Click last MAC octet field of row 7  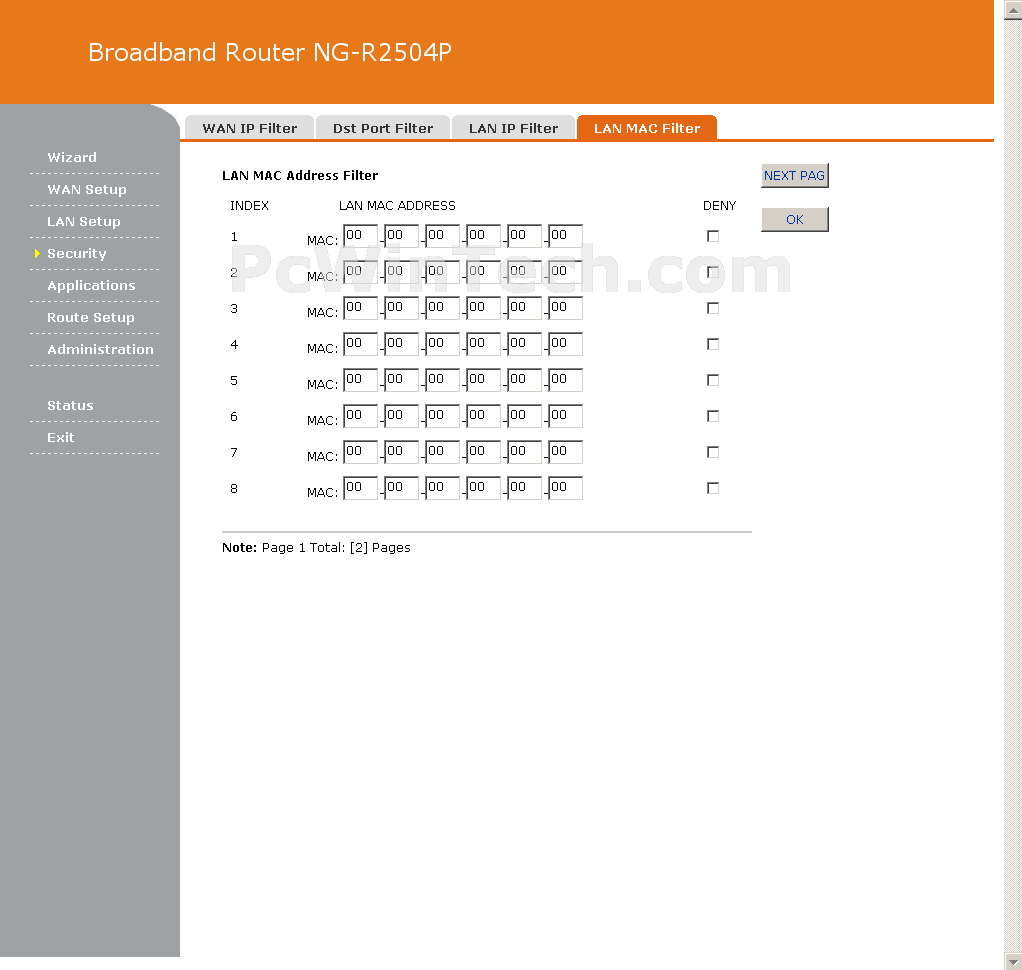[565, 451]
